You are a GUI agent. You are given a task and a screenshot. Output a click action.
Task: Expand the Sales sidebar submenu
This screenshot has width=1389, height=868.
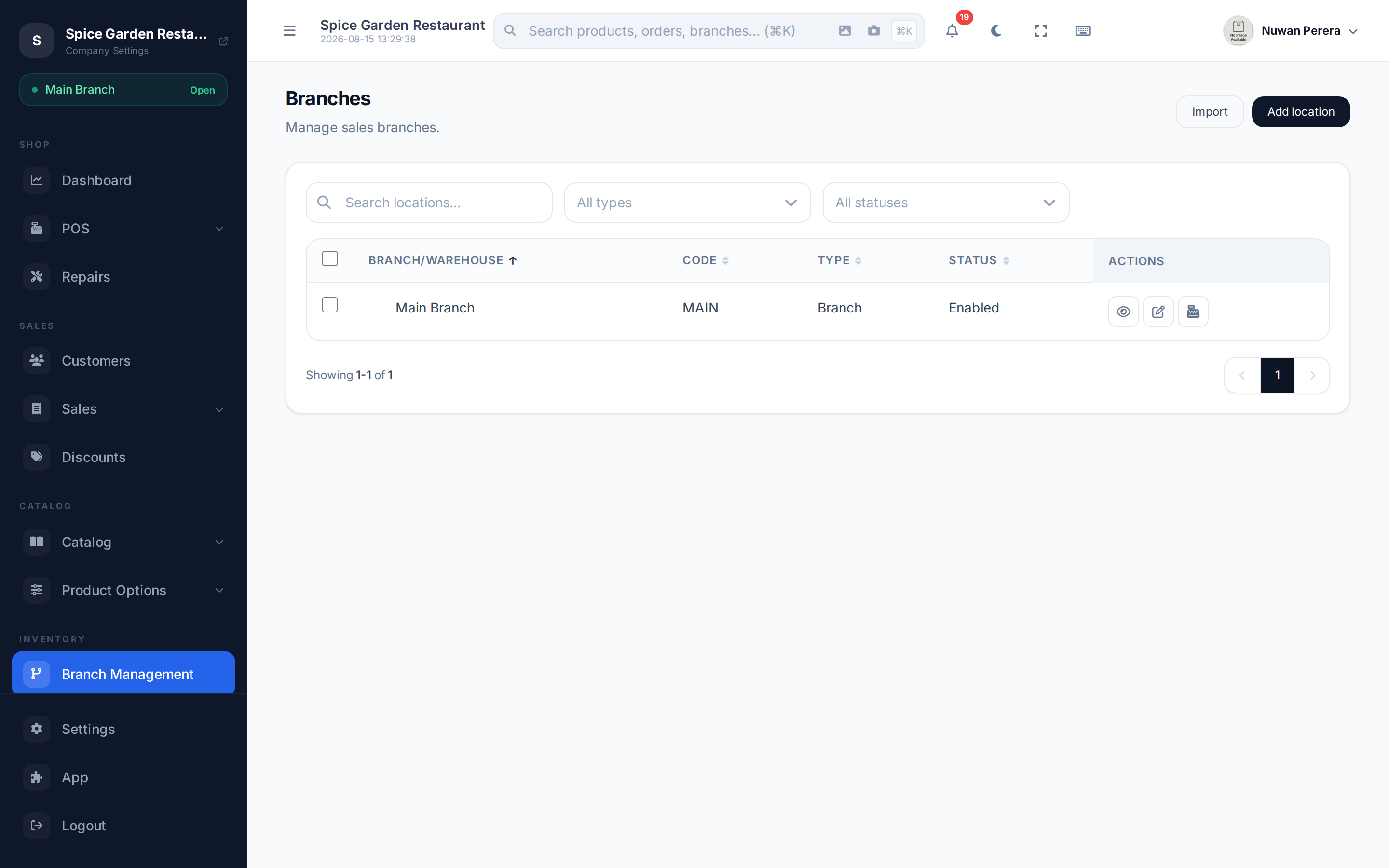coord(219,409)
